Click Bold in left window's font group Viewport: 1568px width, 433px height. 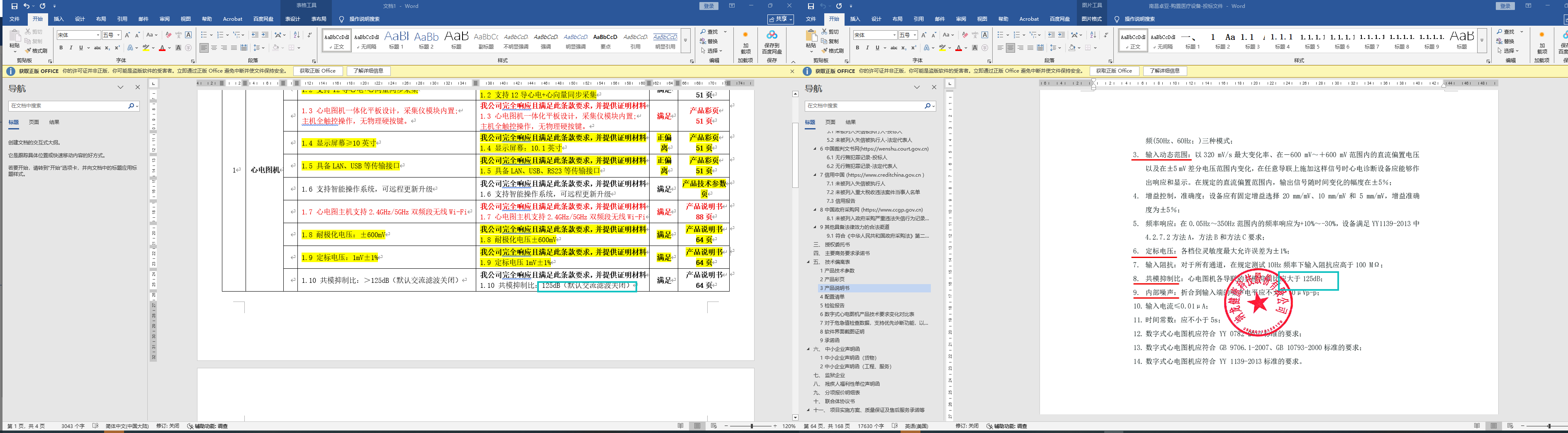click(x=61, y=48)
